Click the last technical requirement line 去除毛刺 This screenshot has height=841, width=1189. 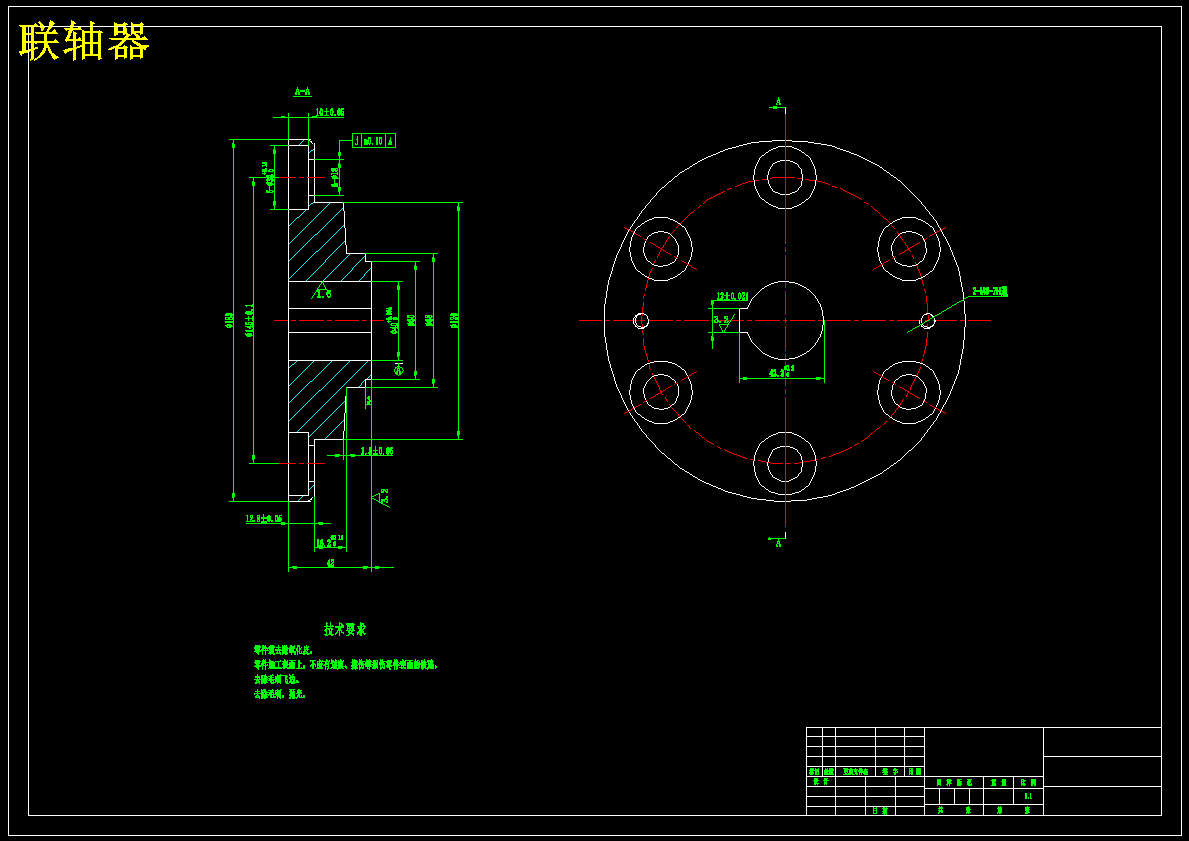pos(280,694)
